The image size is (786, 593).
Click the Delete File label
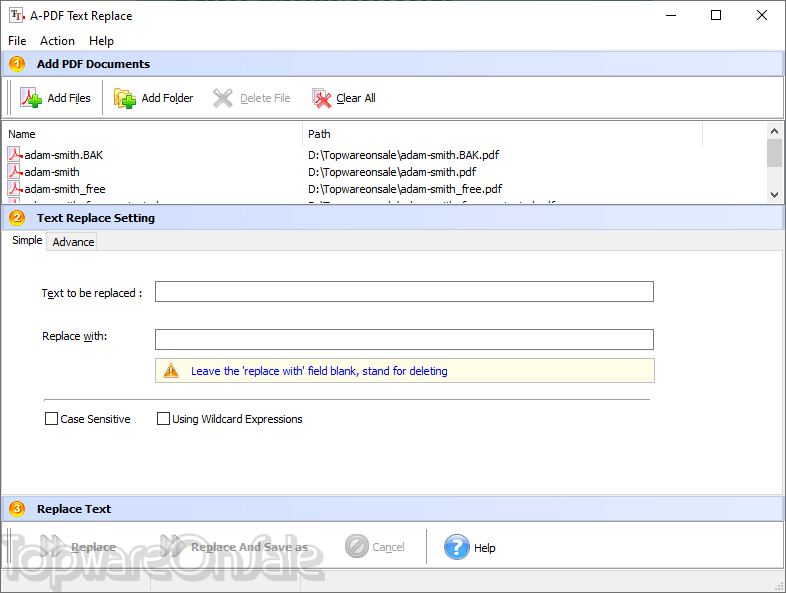(265, 98)
